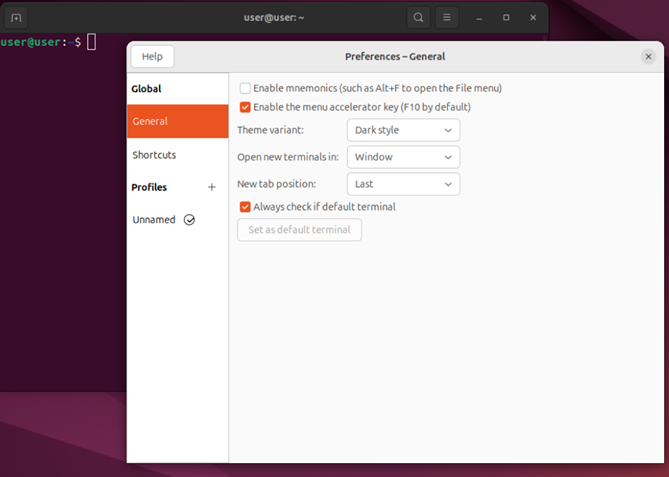This screenshot has width=669, height=477.
Task: Disable the menu accelerator key checkbox
Action: pos(245,107)
